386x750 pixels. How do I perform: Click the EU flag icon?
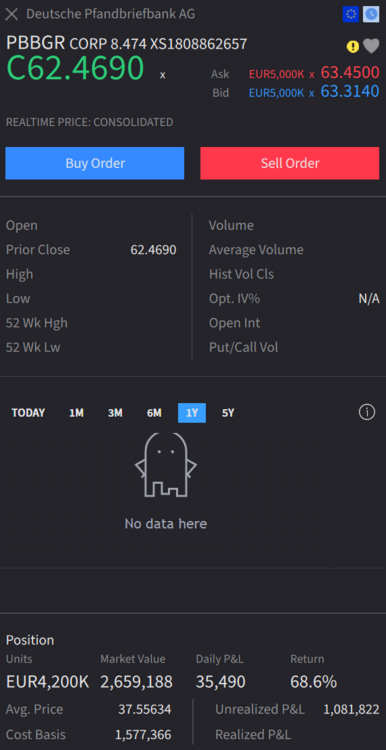[x=351, y=14]
